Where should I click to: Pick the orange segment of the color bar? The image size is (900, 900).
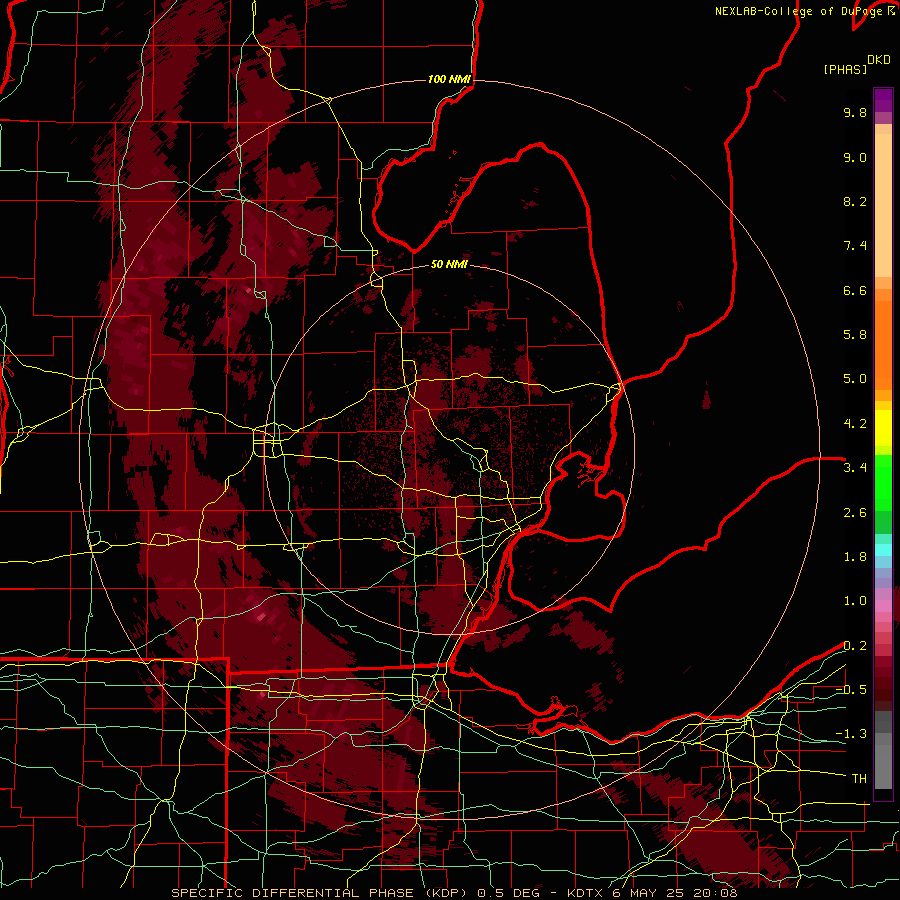(883, 344)
